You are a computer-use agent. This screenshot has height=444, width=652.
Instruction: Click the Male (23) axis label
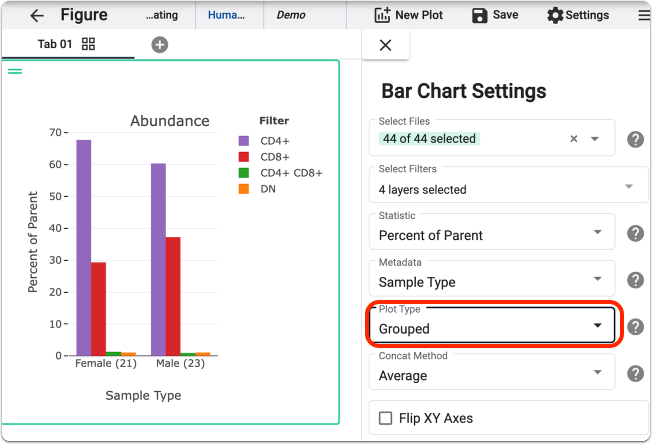tap(180, 363)
